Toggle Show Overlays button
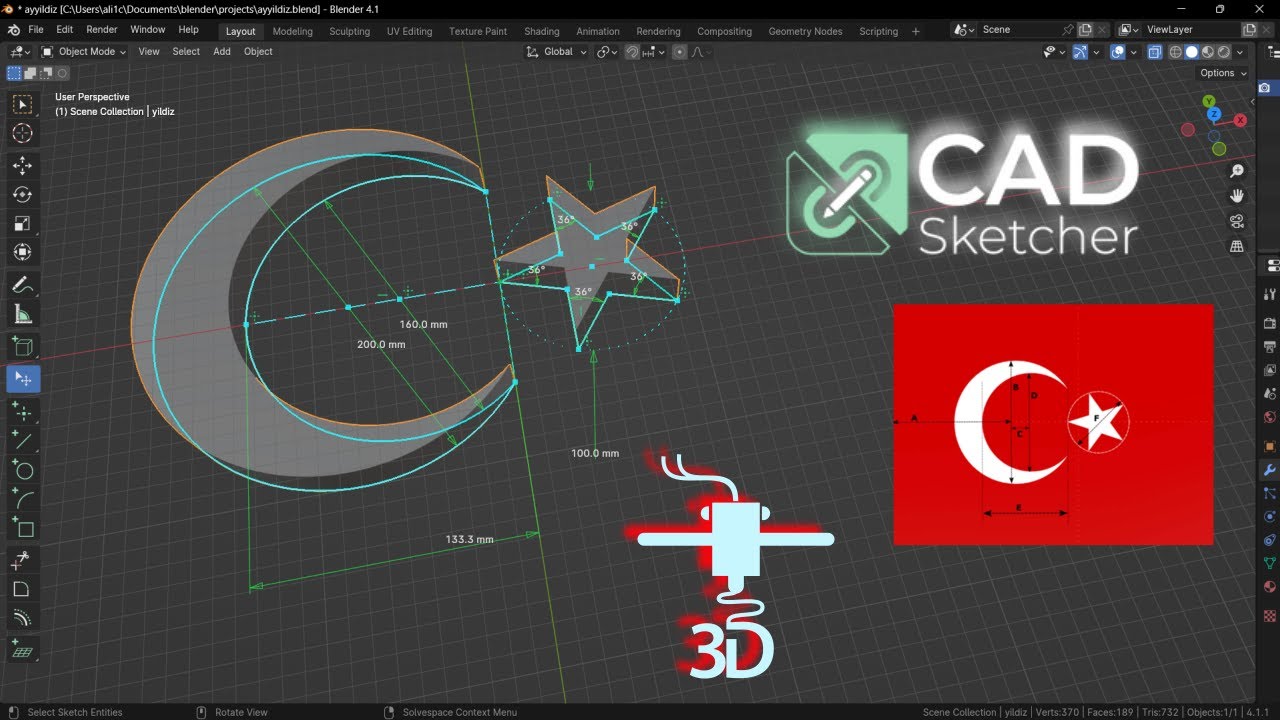The height and width of the screenshot is (720, 1280). pyautogui.click(x=1118, y=51)
